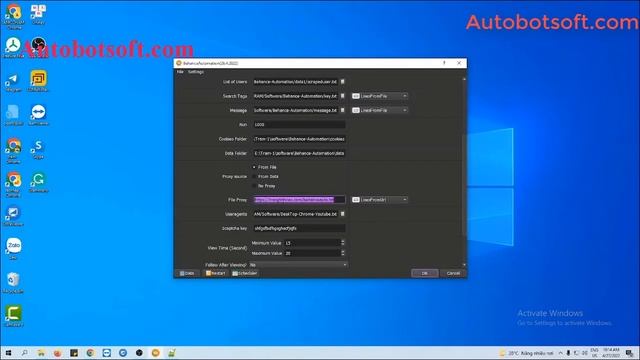
Task: Increase View Time Maximum Value
Action: point(343,251)
